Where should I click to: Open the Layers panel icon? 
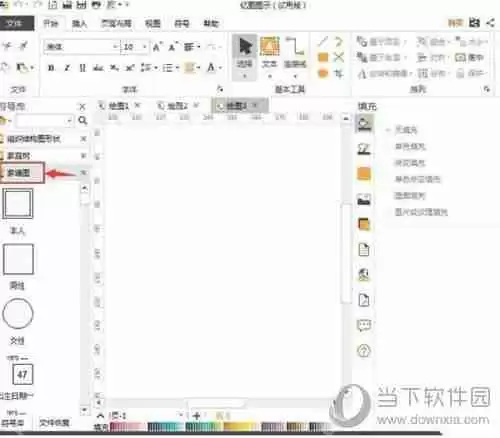point(364,224)
